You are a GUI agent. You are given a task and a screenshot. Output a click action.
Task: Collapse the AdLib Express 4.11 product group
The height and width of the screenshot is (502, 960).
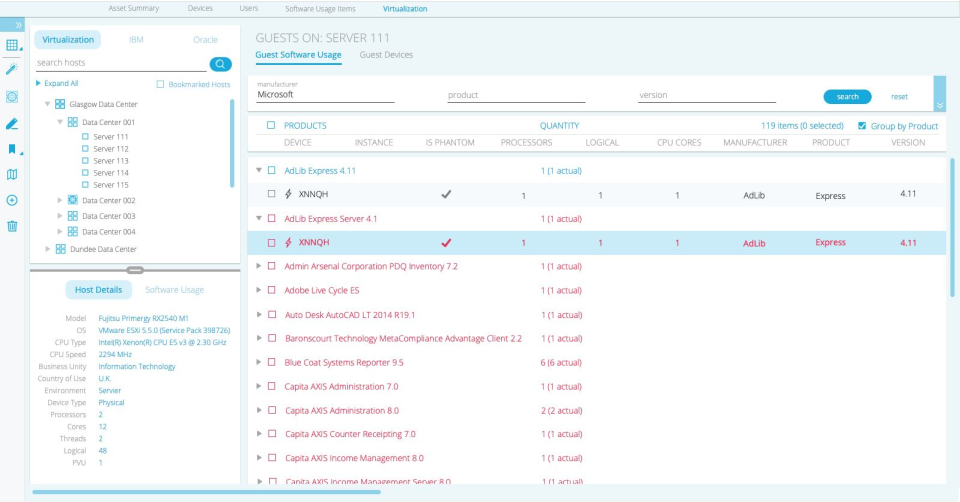(259, 170)
